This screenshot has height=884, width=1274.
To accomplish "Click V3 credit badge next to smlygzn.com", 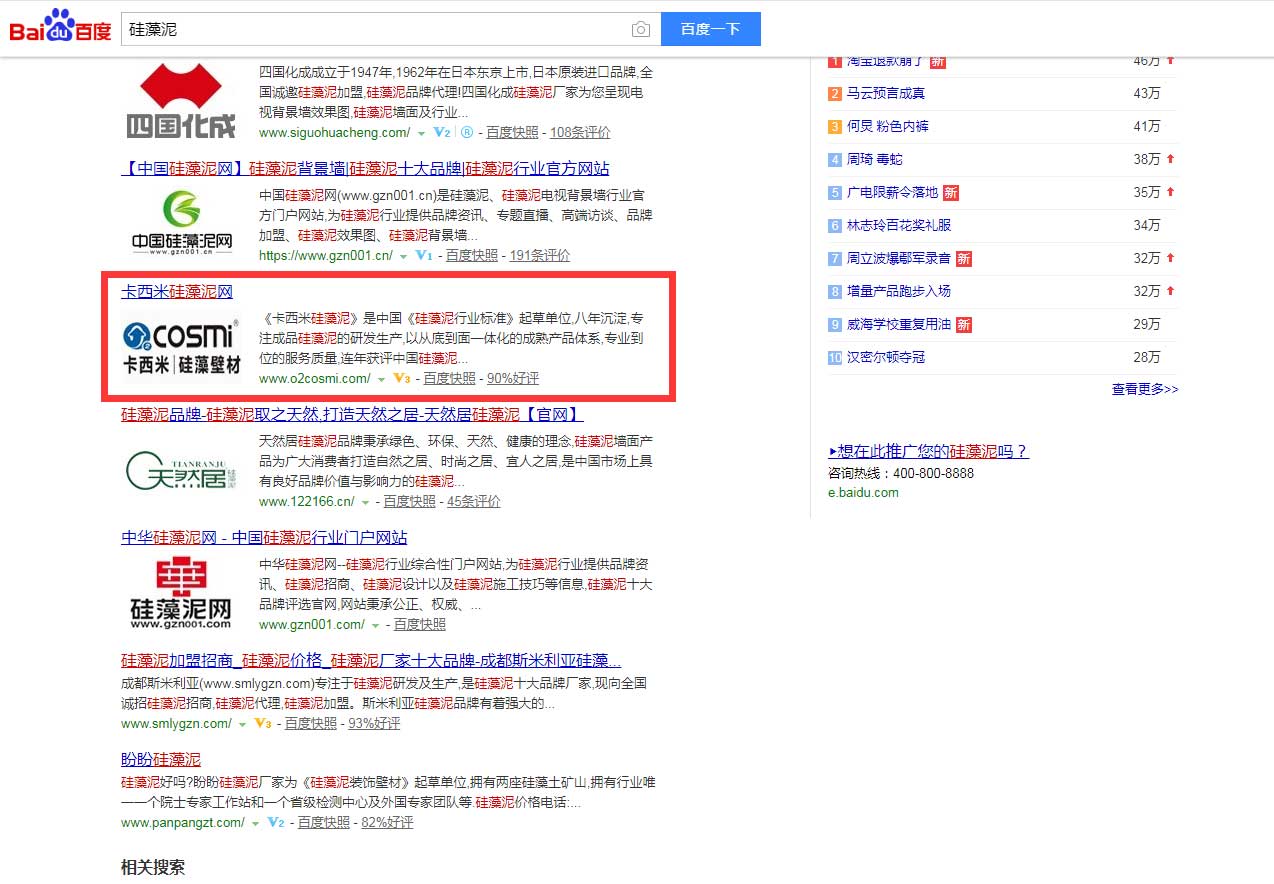I will [x=263, y=724].
